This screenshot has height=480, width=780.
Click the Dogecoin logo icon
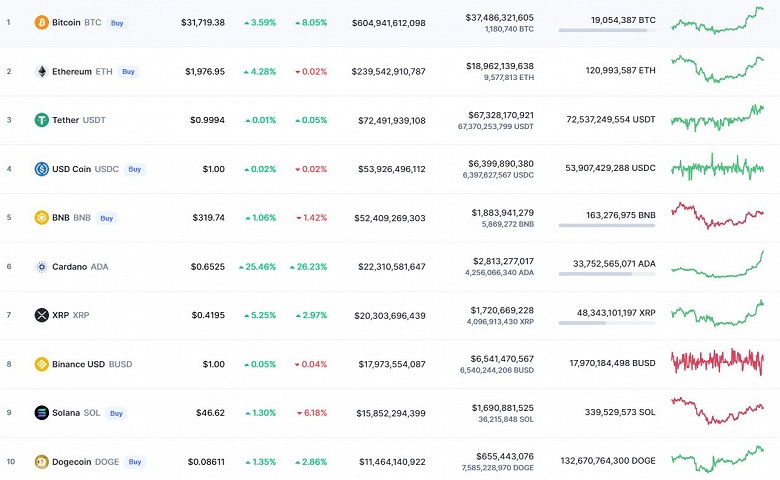[41, 461]
